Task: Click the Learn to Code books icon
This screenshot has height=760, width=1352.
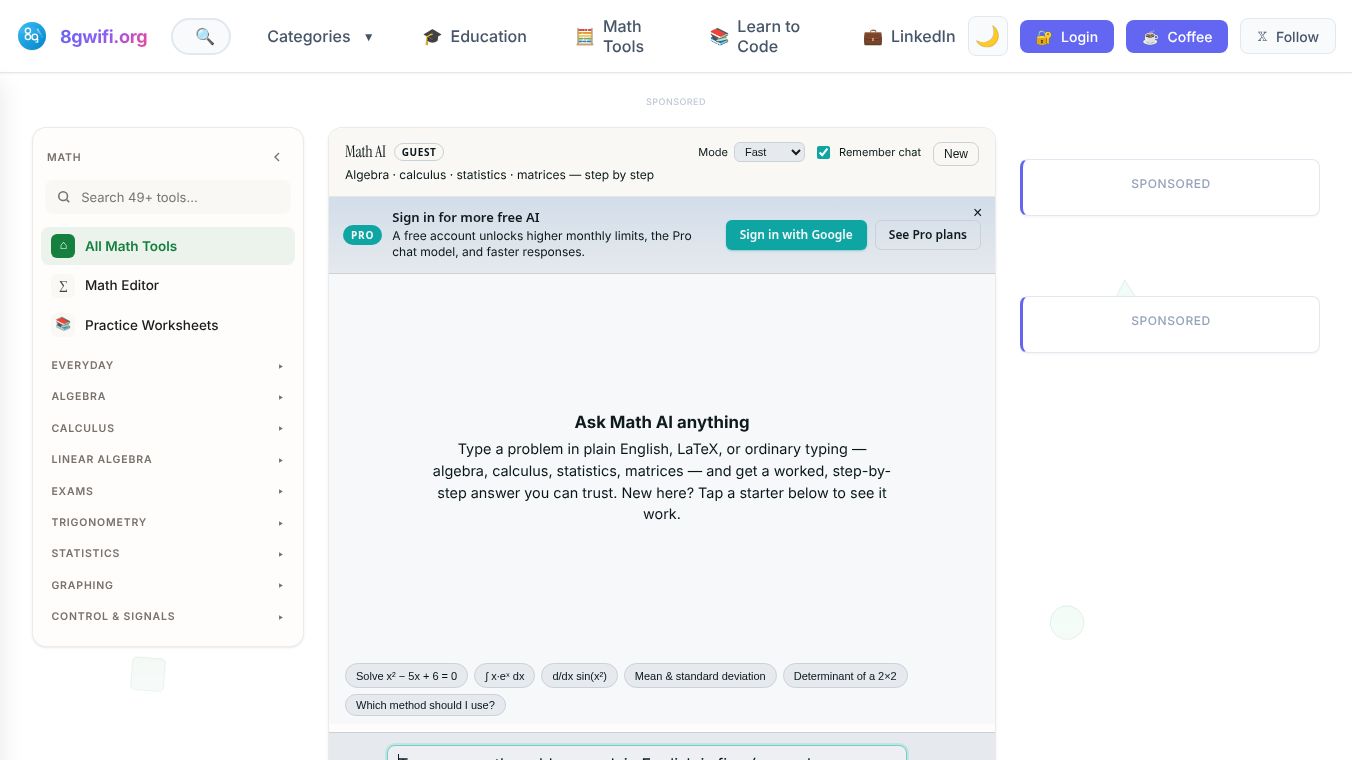Action: (719, 37)
